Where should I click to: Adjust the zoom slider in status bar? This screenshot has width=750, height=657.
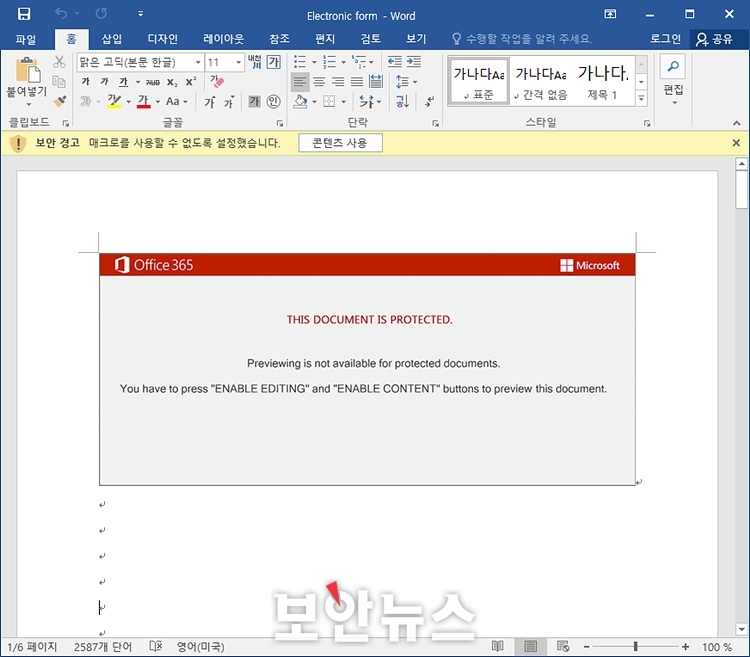635,646
